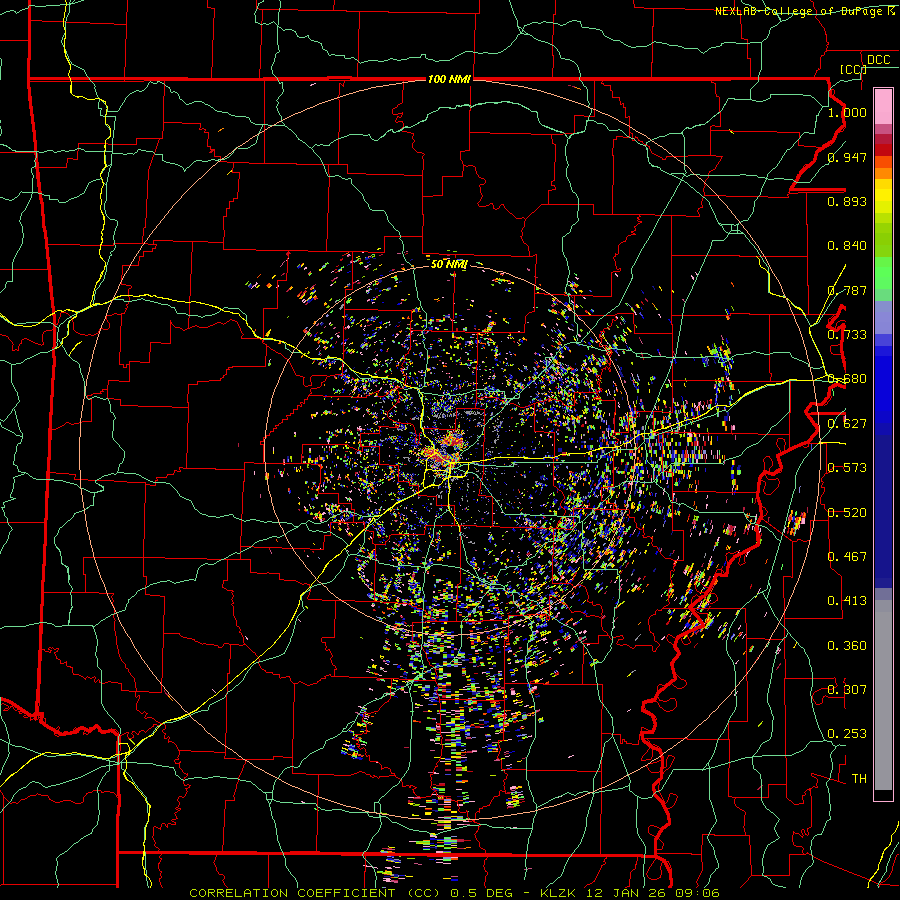Select the 0.840 value on the scale
This screenshot has height=900, width=900.
(x=847, y=246)
